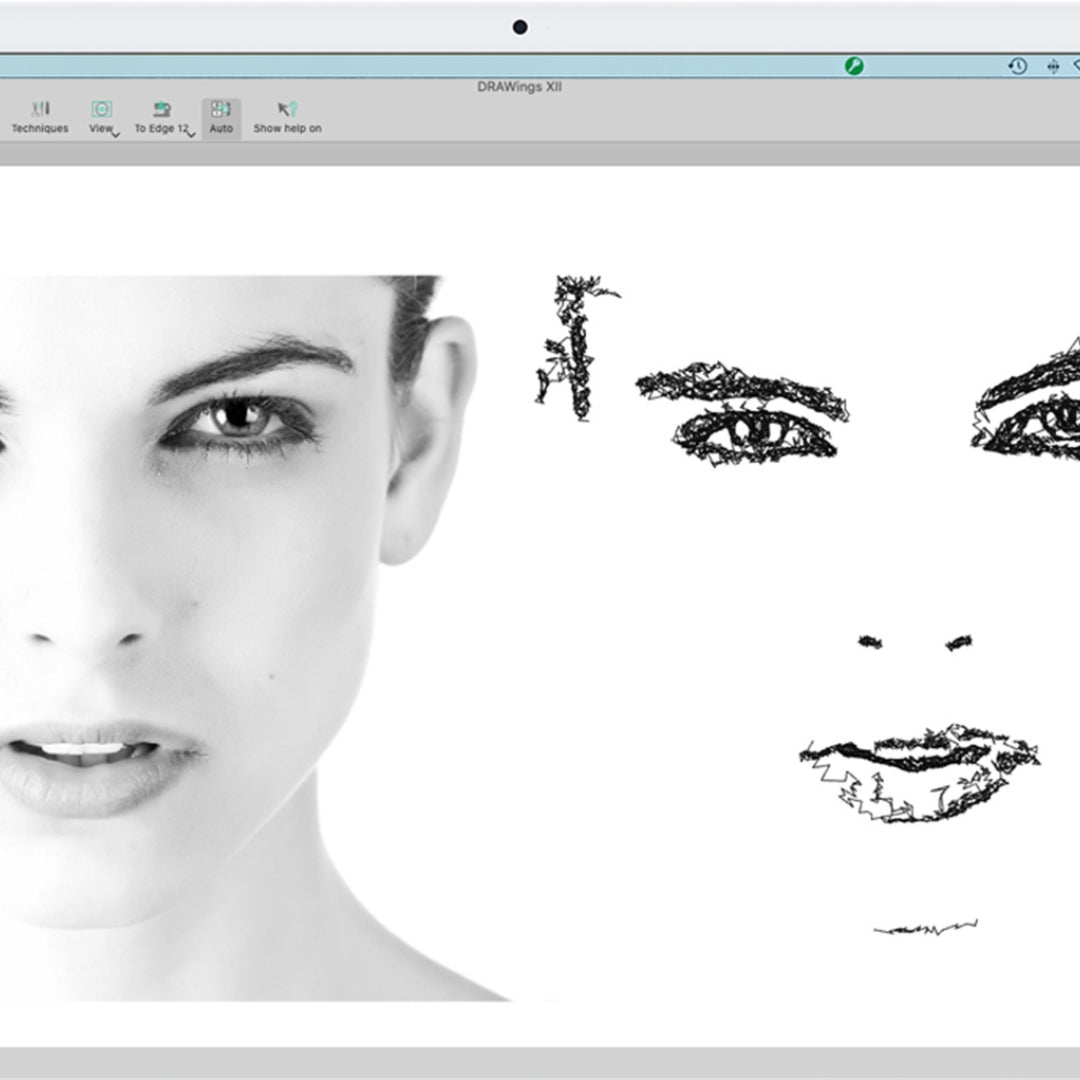The width and height of the screenshot is (1080, 1080).
Task: Open the View tool icon
Action: [100, 107]
